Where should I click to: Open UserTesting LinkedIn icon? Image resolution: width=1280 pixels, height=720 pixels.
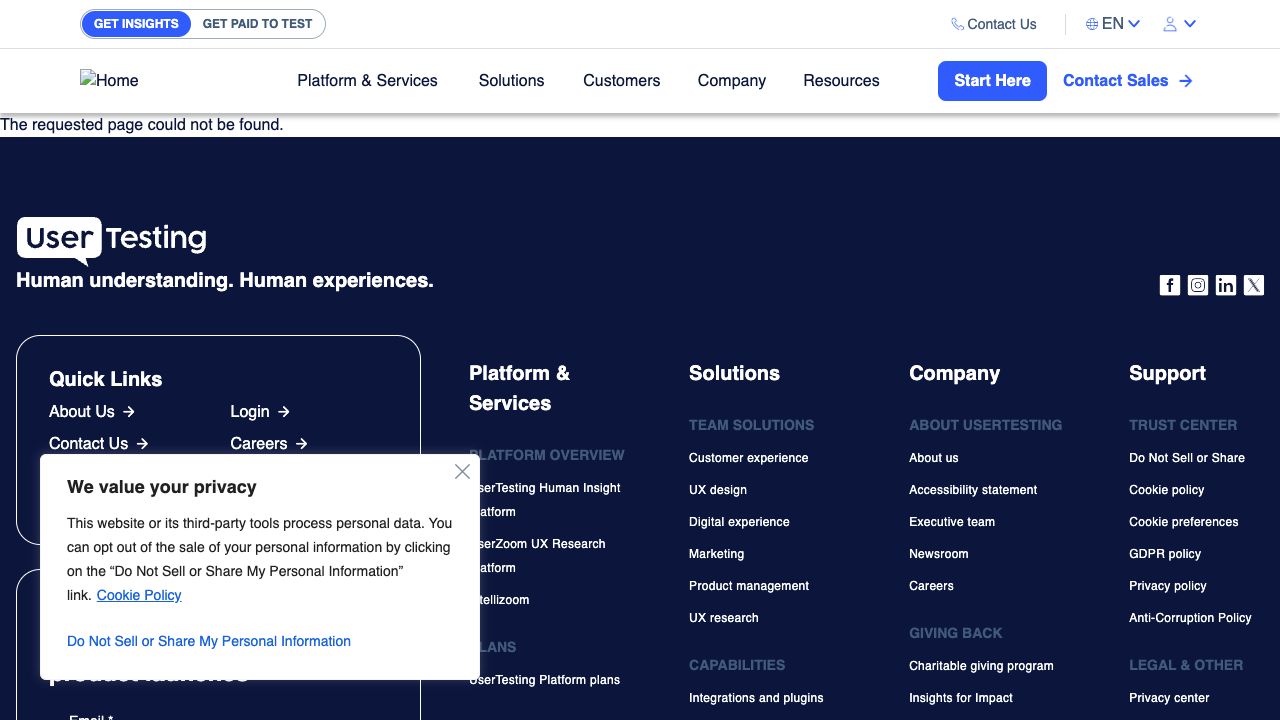tap(1225, 285)
